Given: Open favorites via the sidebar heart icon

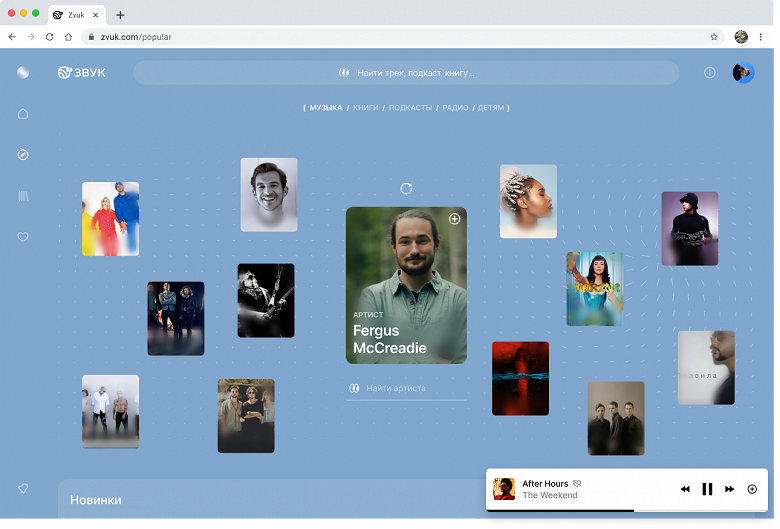Looking at the screenshot, I should (x=23, y=236).
